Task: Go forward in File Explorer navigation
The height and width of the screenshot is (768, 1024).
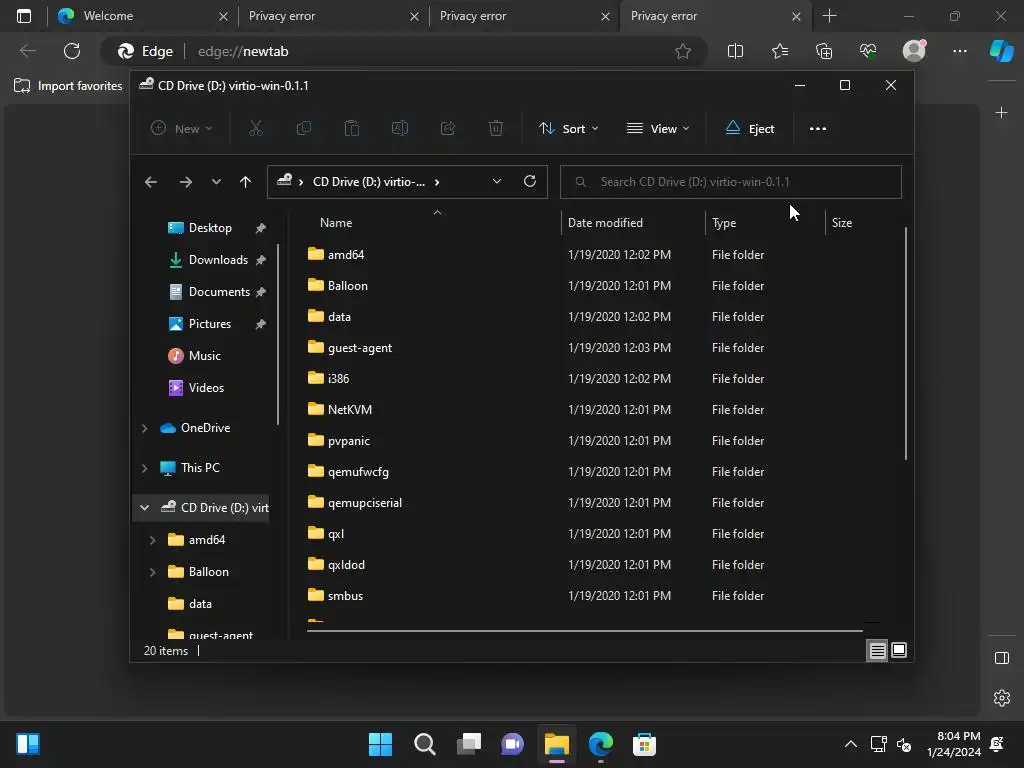Action: point(185,182)
